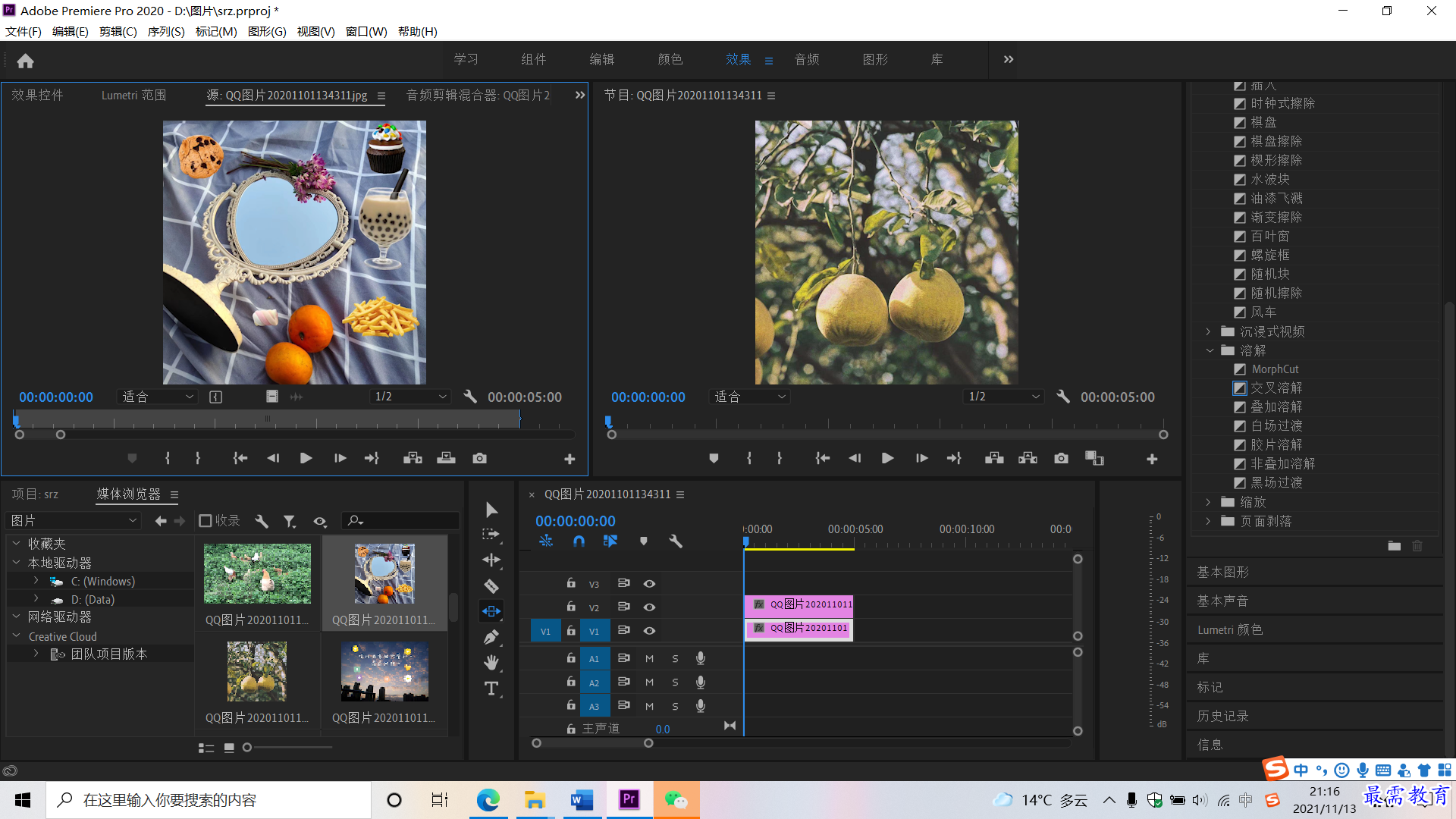
Task: Open 图片 folder path dropdown
Action: [74, 521]
